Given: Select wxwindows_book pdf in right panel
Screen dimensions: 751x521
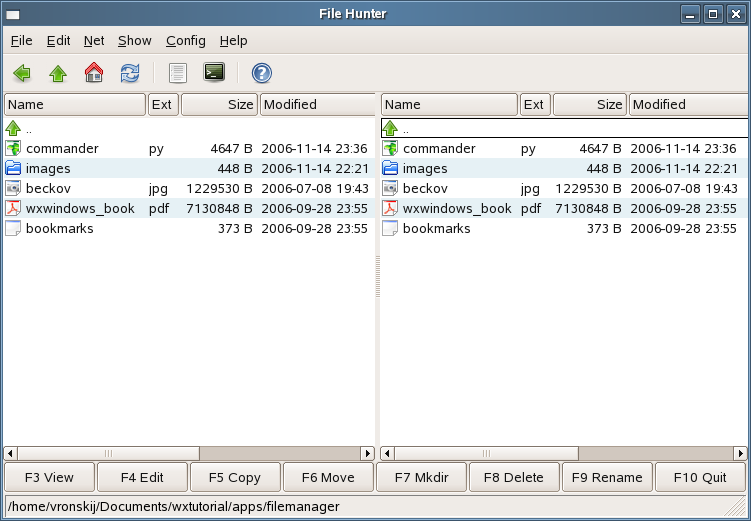Looking at the screenshot, I should 456,208.
